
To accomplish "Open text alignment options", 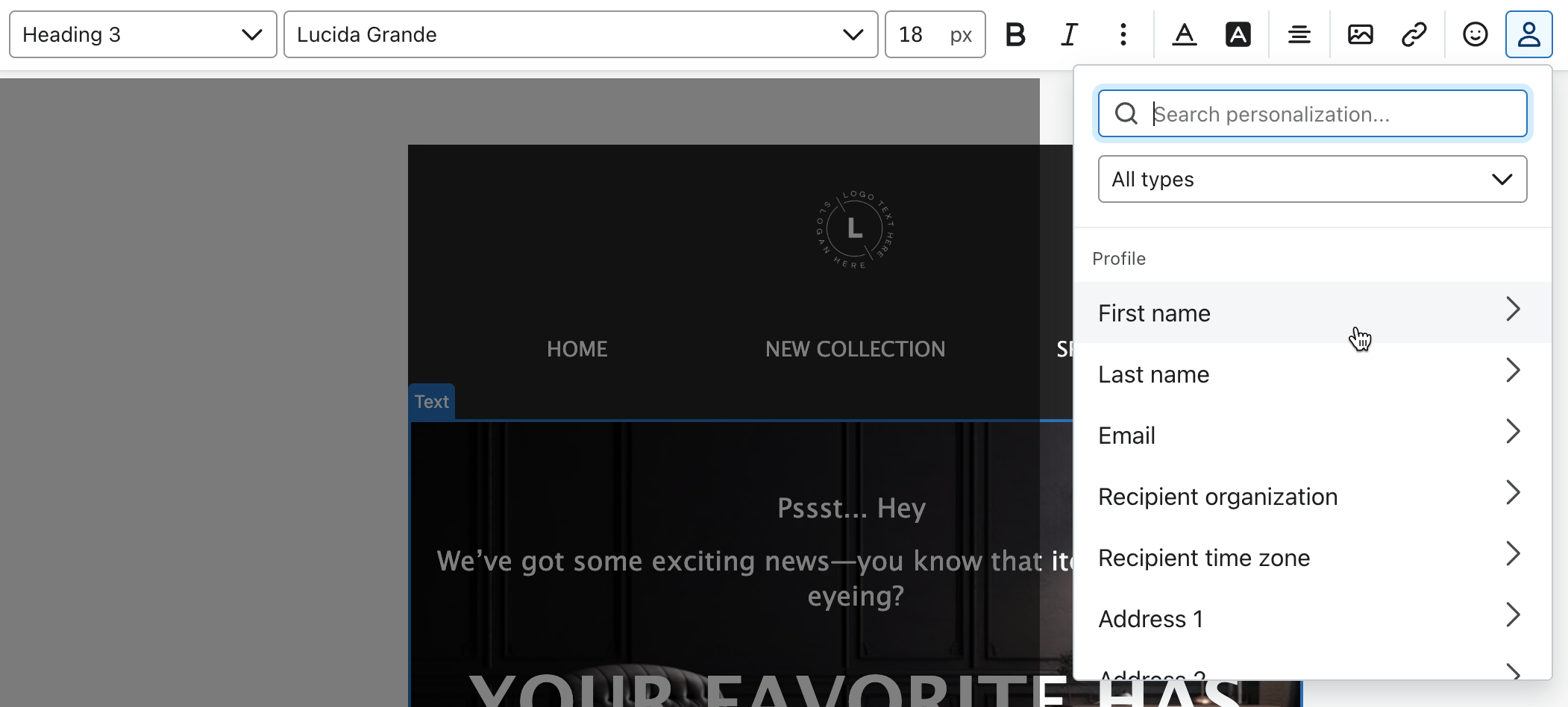I will [x=1299, y=34].
